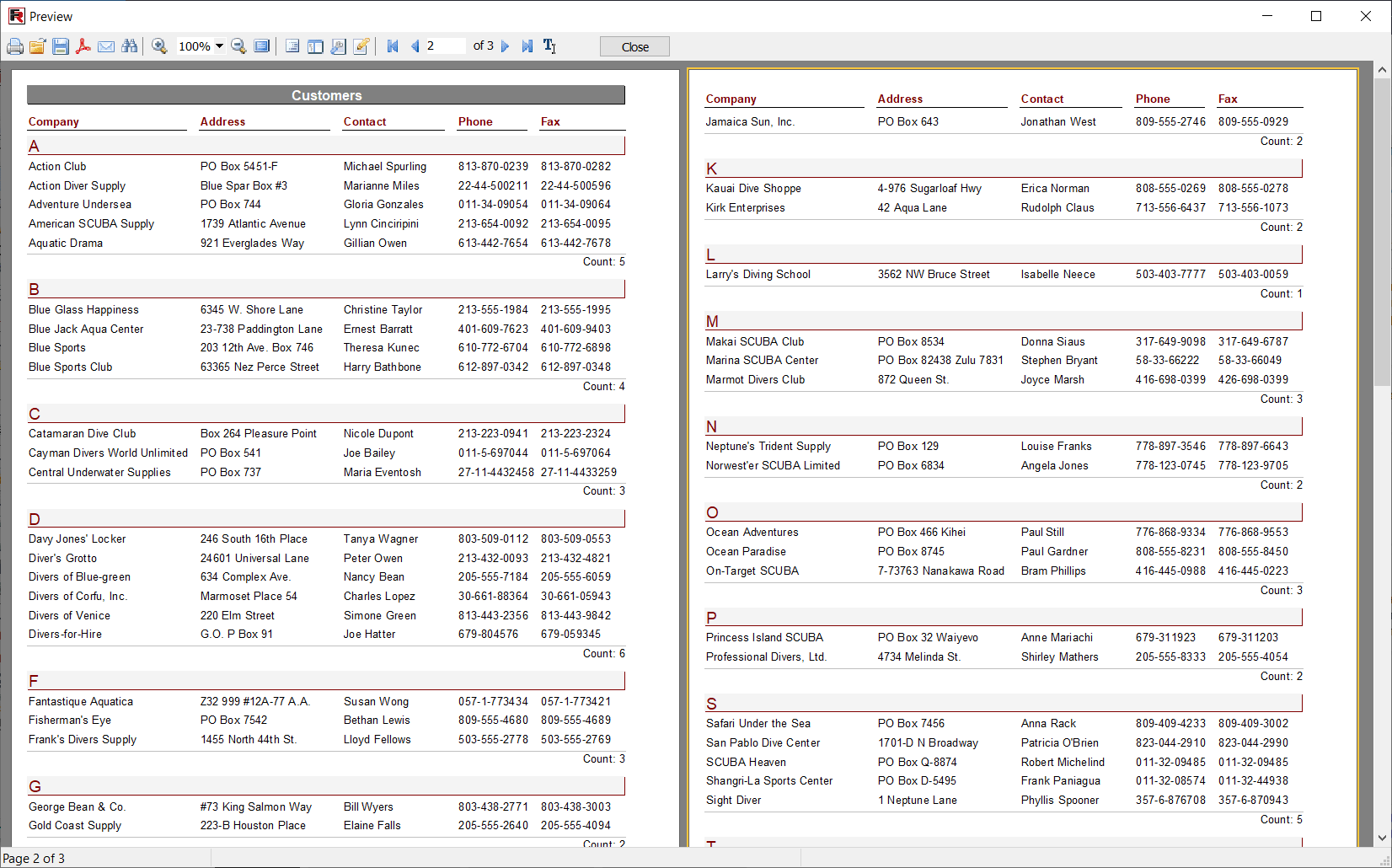Open the page settings tool
Image resolution: width=1392 pixels, height=868 pixels.
[338, 46]
